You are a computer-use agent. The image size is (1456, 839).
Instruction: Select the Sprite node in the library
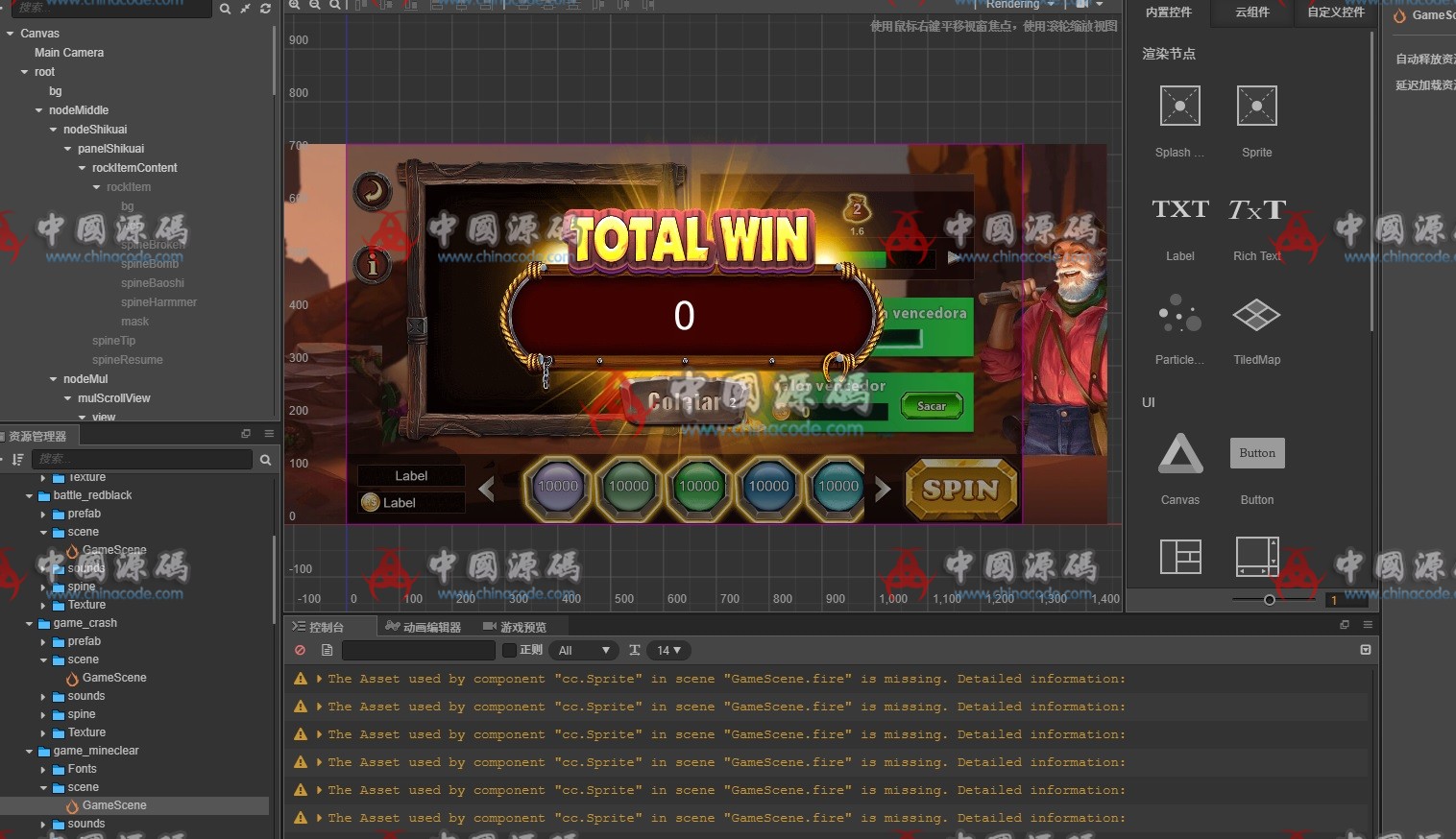[x=1256, y=107]
